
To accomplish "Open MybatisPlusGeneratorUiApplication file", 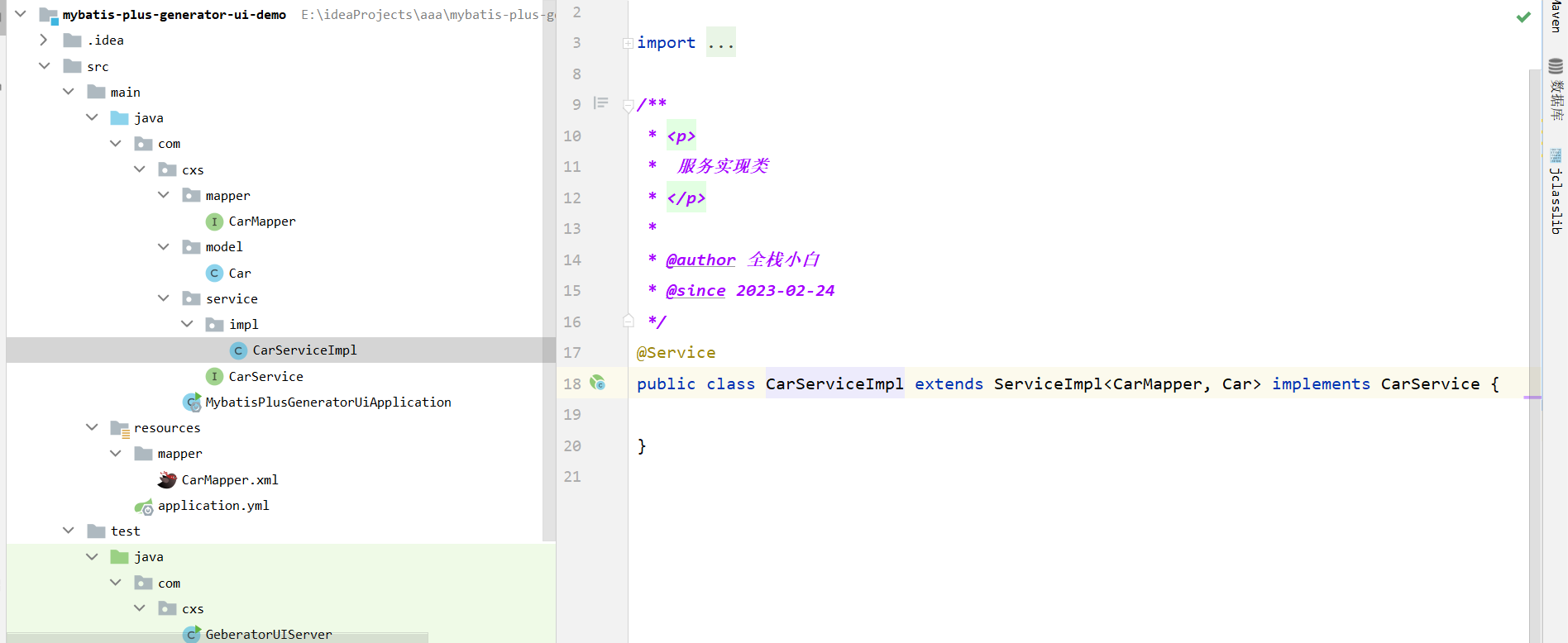I will pos(328,402).
